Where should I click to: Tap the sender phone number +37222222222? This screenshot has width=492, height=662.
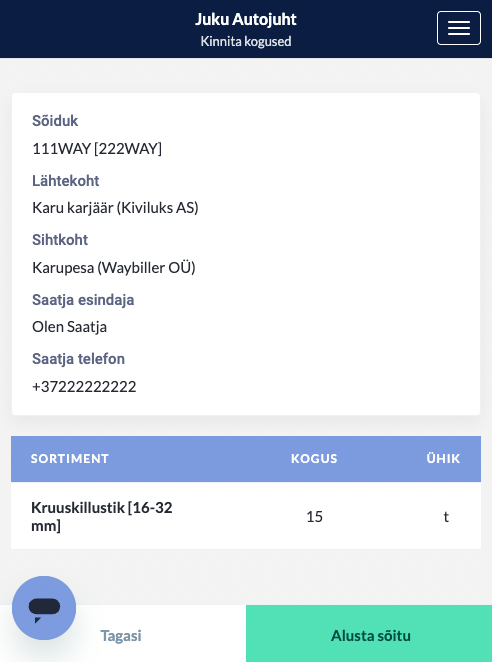pos(84,387)
